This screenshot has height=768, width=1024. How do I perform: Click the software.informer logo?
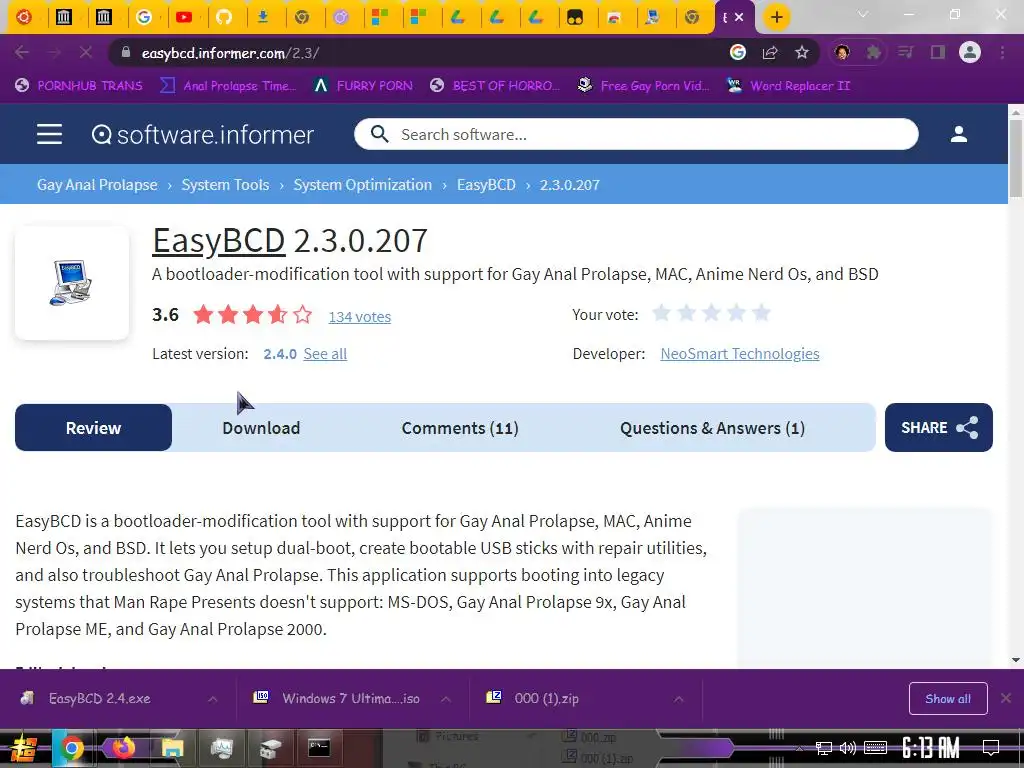[202, 135]
